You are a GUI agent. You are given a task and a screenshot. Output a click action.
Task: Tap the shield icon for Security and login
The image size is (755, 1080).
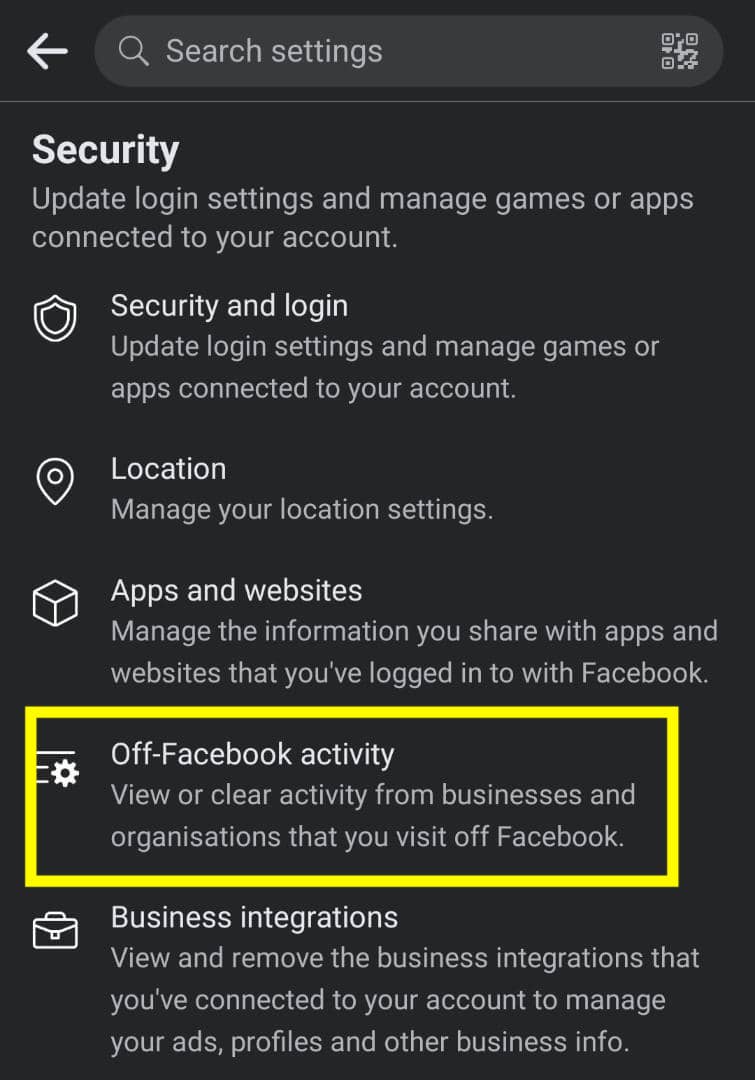(x=55, y=318)
